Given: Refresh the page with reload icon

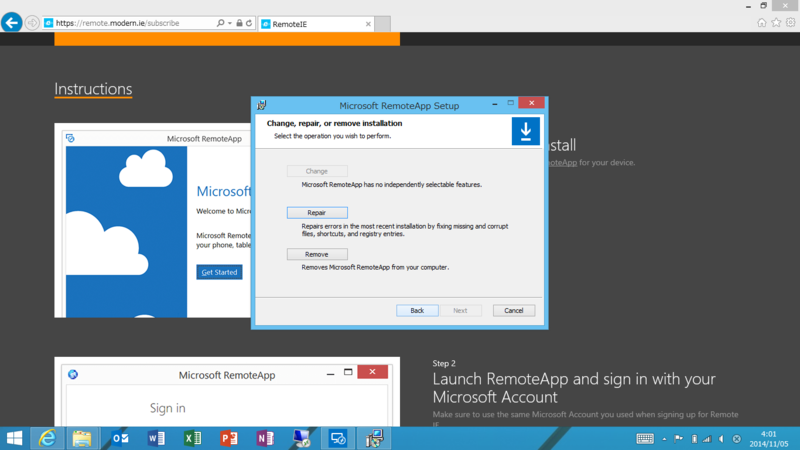Looking at the screenshot, I should pyautogui.click(x=249, y=23).
